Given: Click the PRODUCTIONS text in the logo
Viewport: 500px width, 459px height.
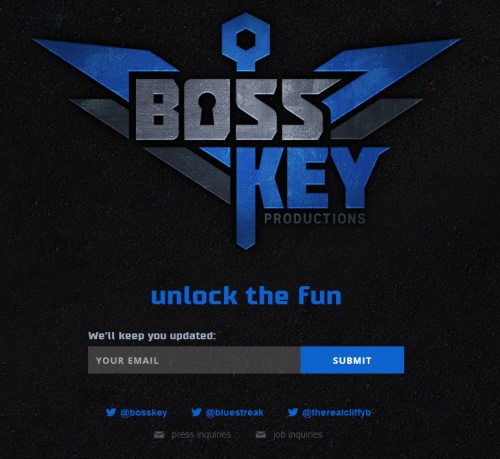Looking at the screenshot, I should tap(315, 219).
